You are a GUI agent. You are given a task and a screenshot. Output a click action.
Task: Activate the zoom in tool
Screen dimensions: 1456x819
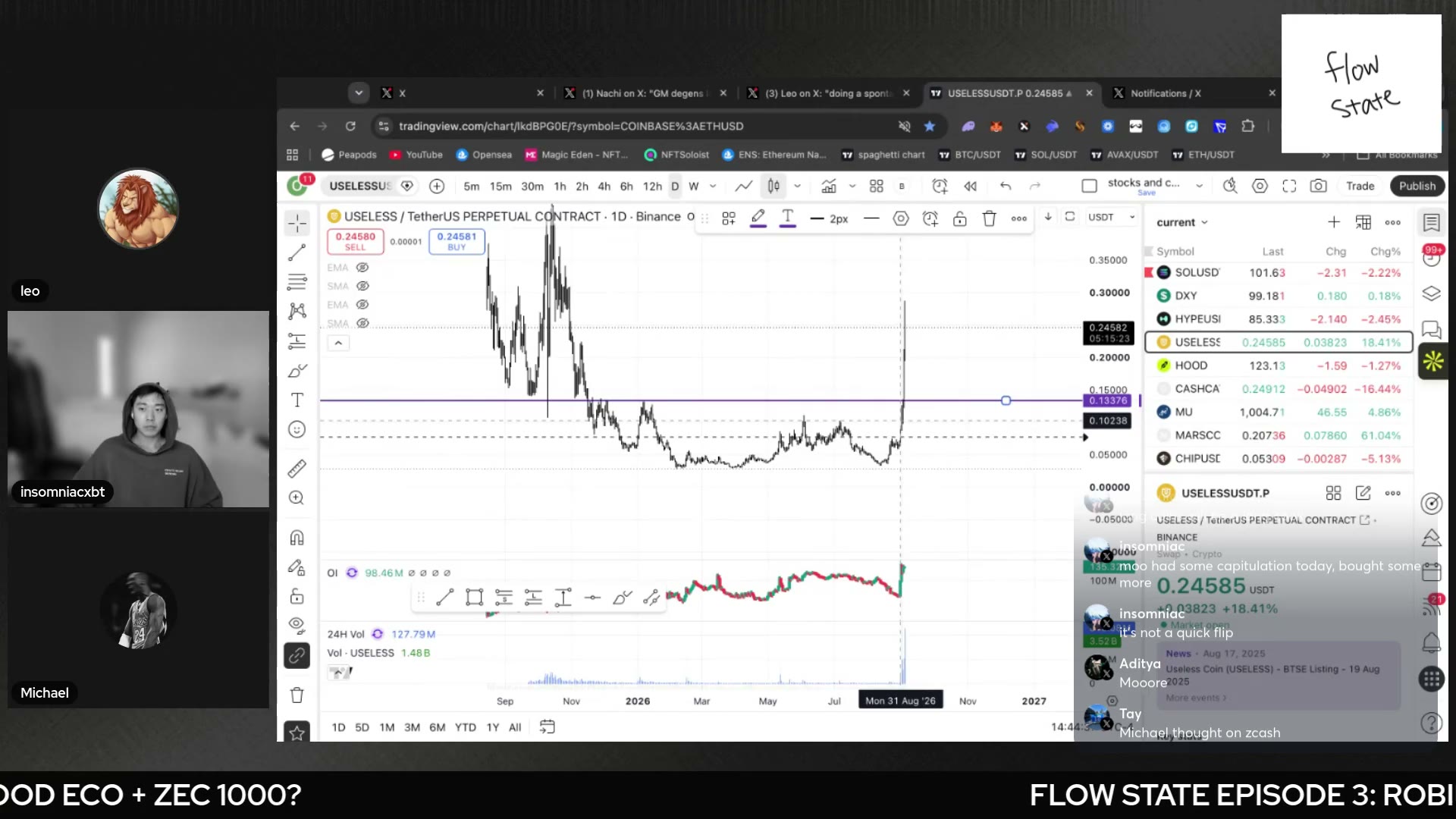click(x=297, y=498)
